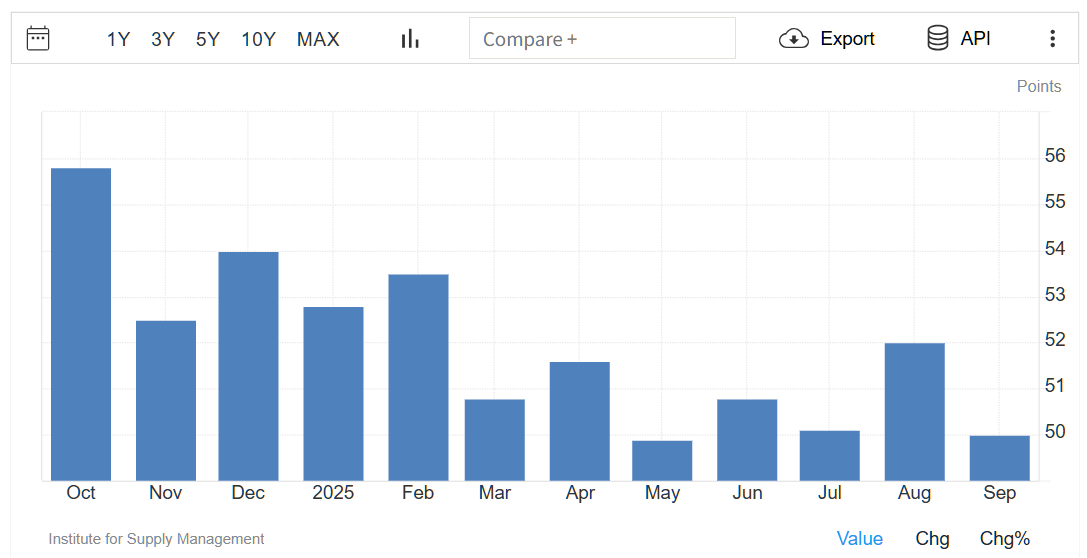Click the database API icon

click(938, 39)
